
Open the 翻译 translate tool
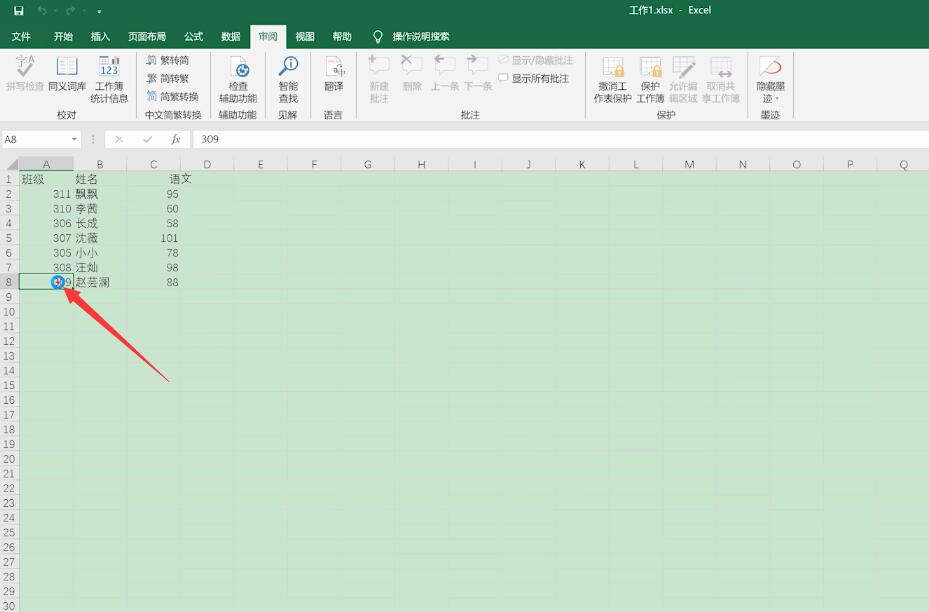(x=334, y=73)
